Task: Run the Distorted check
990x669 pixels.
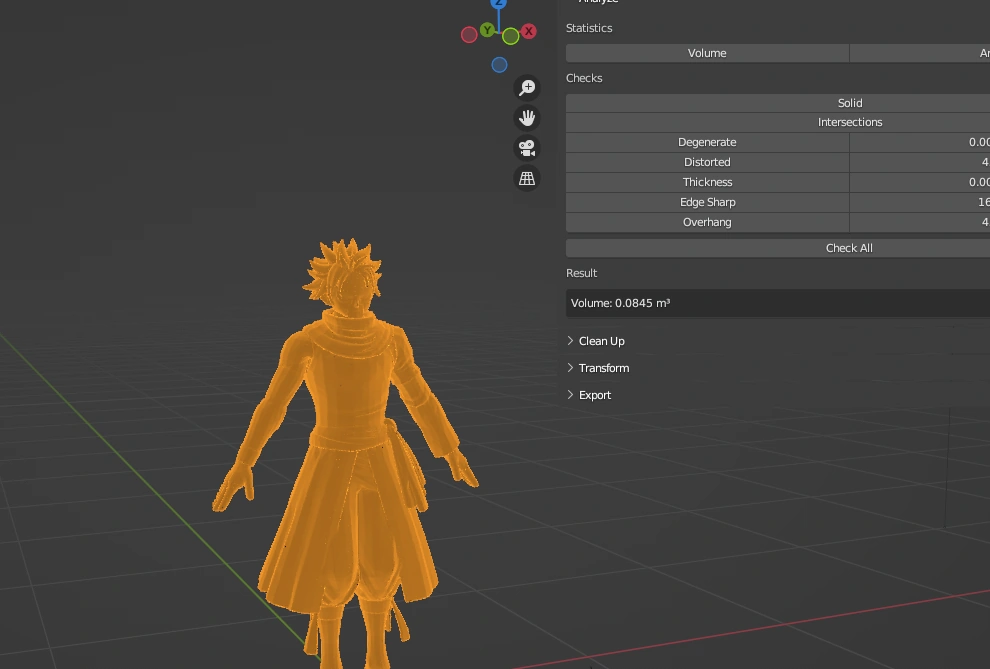Action: (x=707, y=162)
